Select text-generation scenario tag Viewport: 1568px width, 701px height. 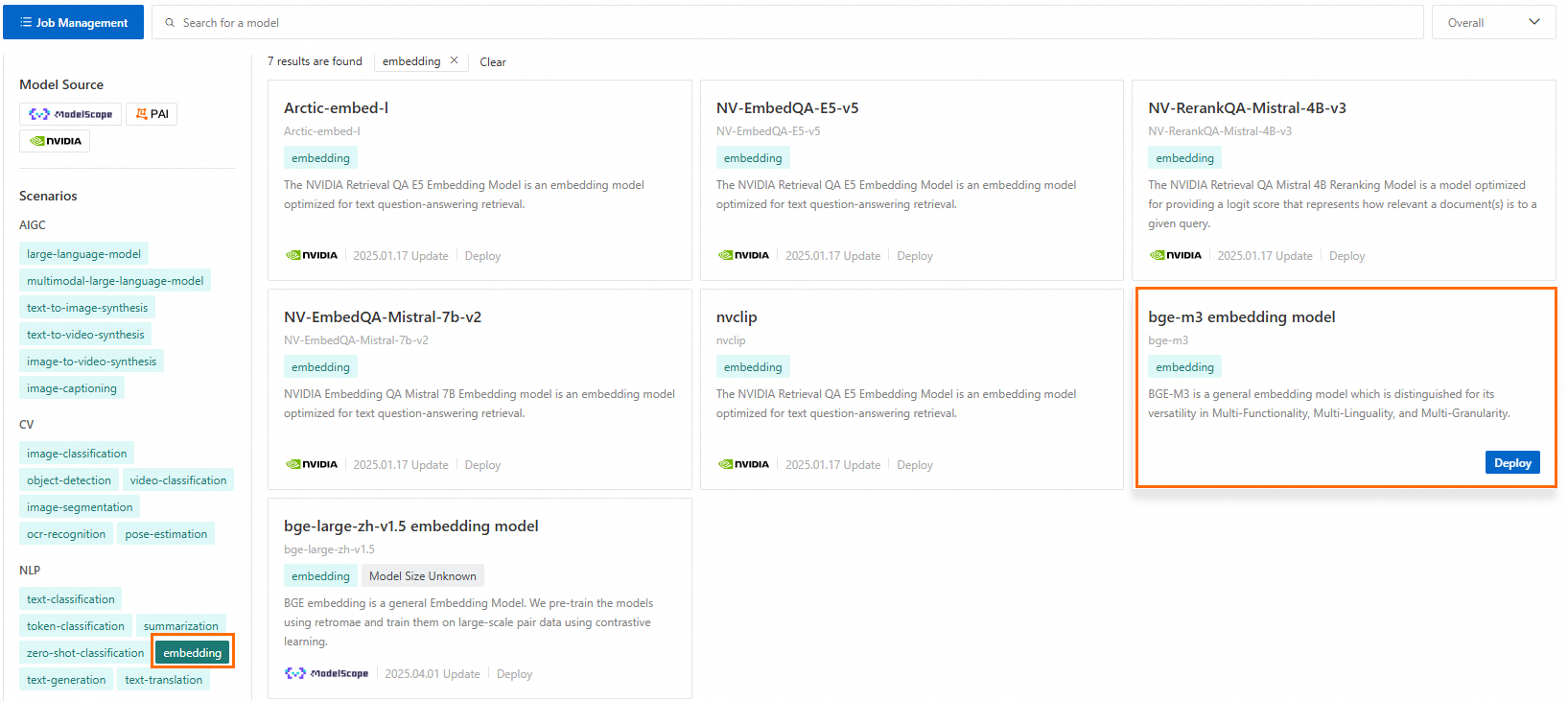tap(66, 680)
